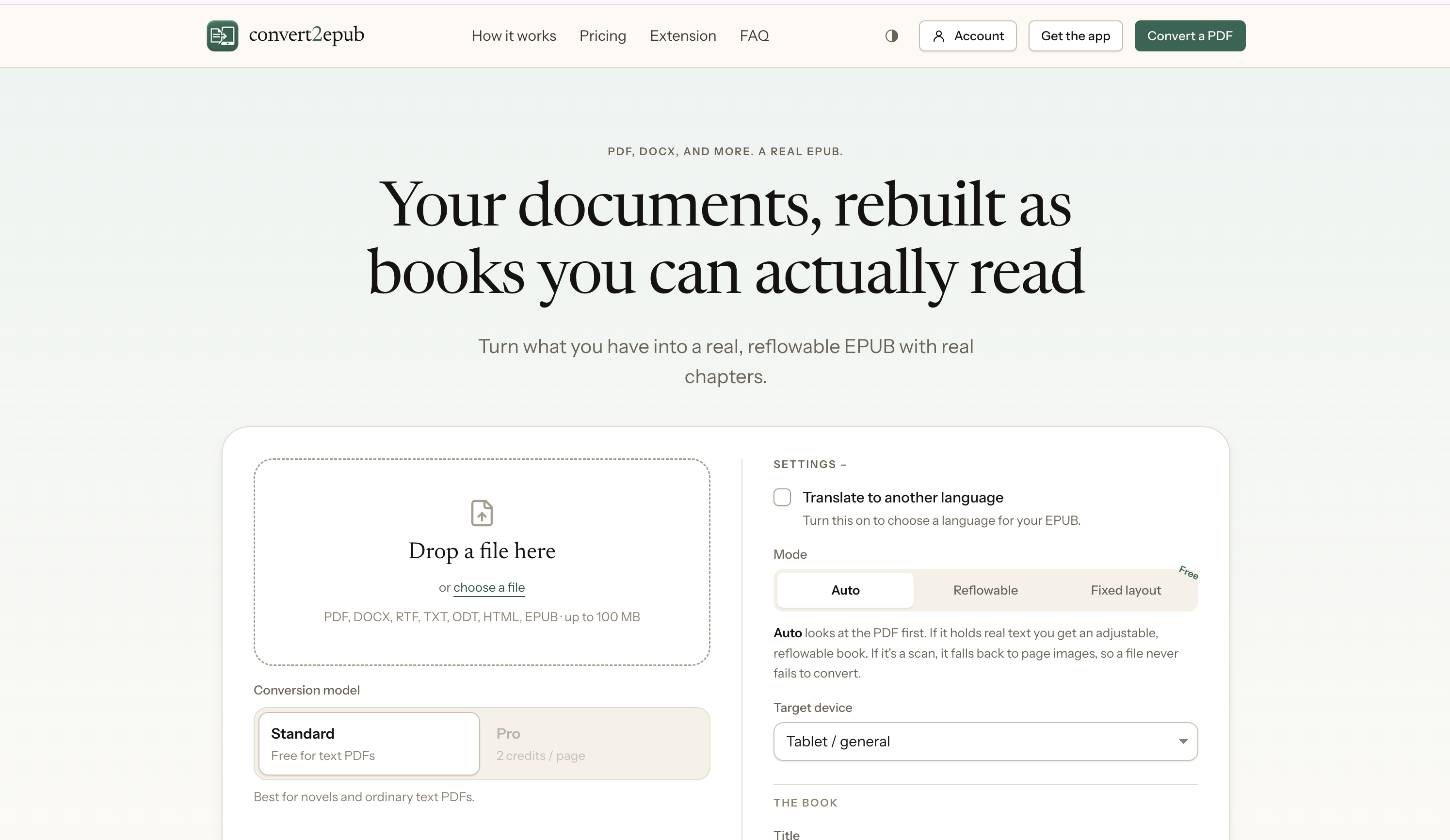The height and width of the screenshot is (840, 1450).
Task: Click the Convert a PDF button
Action: click(x=1190, y=36)
